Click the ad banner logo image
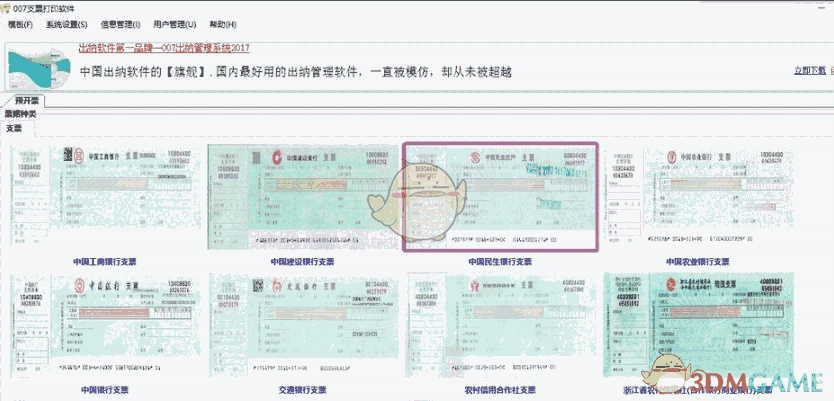This screenshot has width=834, height=401. point(39,68)
